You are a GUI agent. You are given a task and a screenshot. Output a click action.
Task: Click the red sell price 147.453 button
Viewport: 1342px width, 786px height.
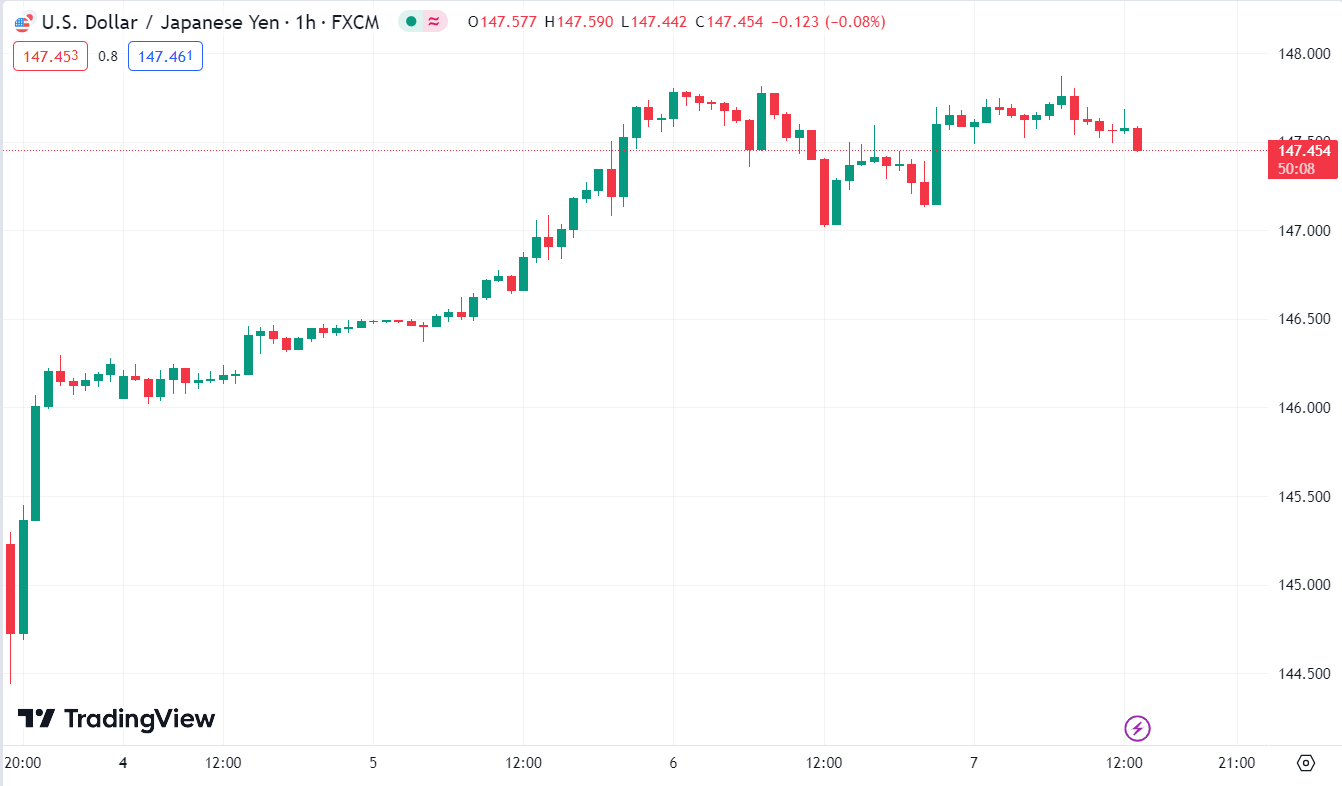[x=51, y=56]
